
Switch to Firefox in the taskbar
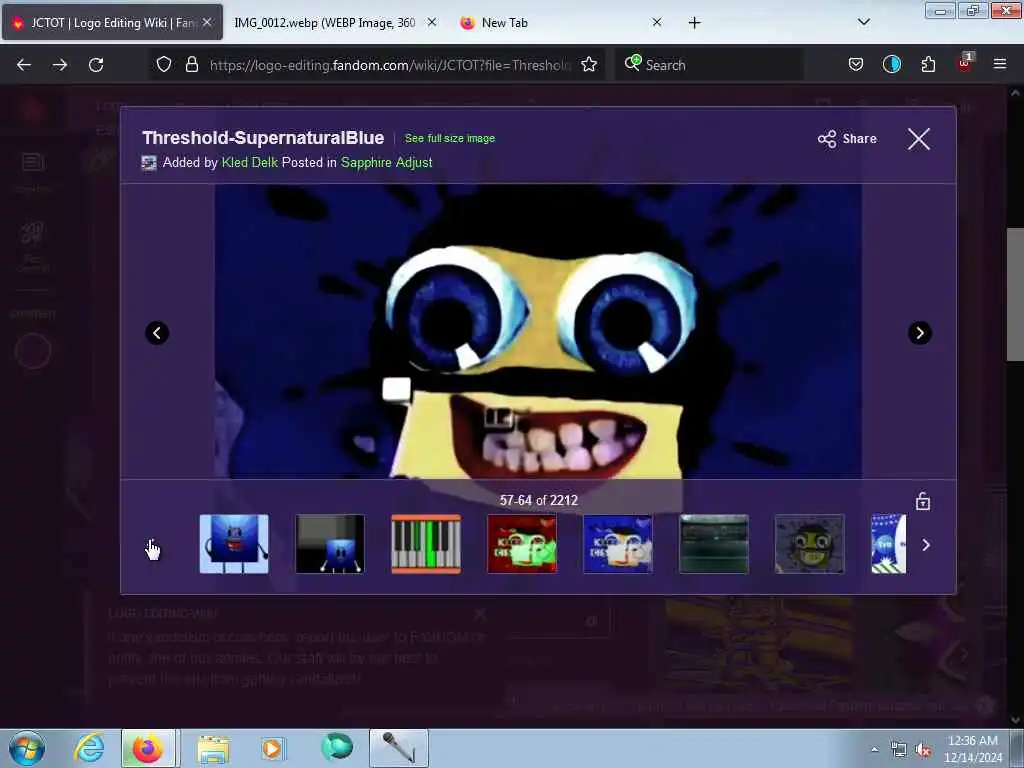[x=148, y=748]
